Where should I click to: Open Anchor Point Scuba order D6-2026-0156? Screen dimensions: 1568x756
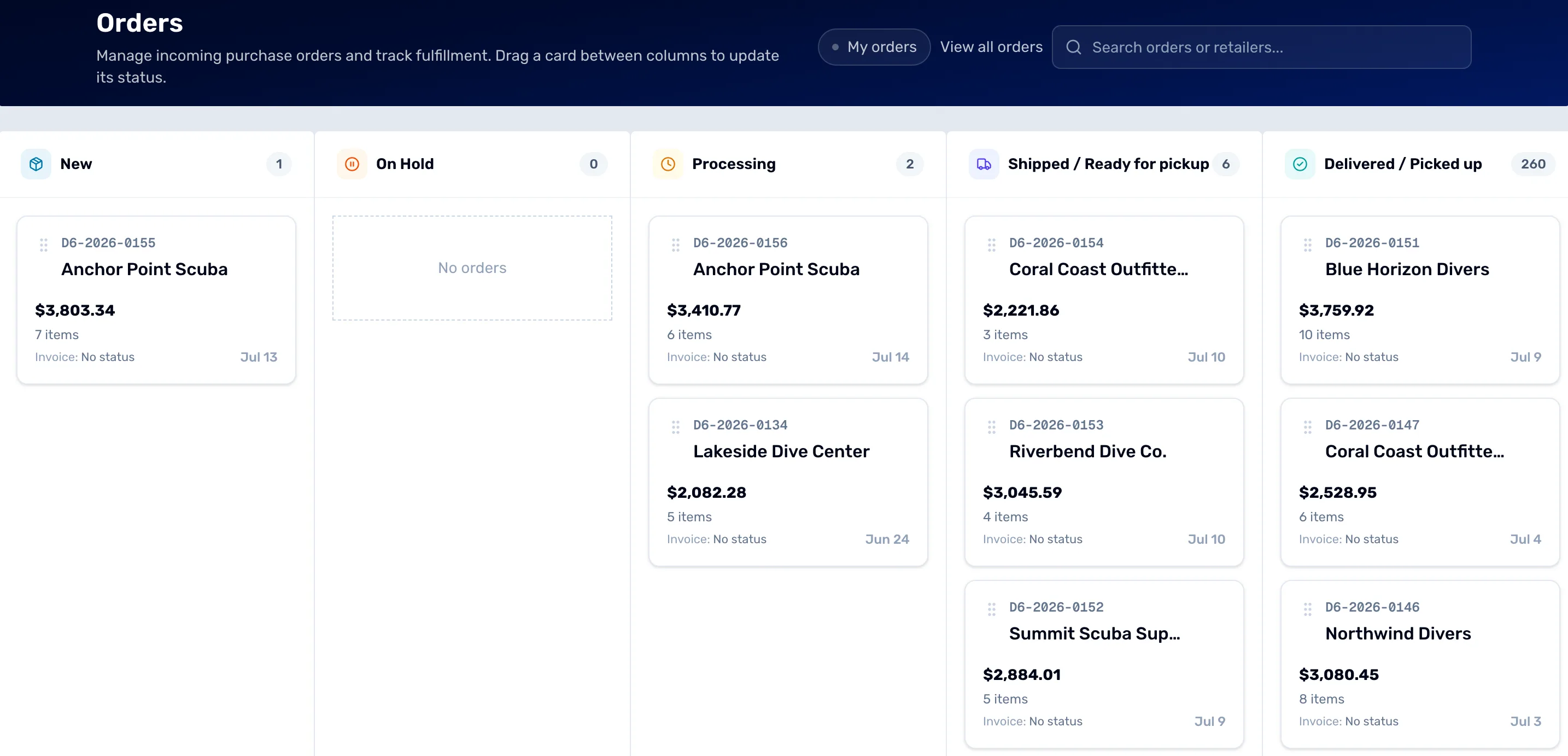click(x=788, y=300)
